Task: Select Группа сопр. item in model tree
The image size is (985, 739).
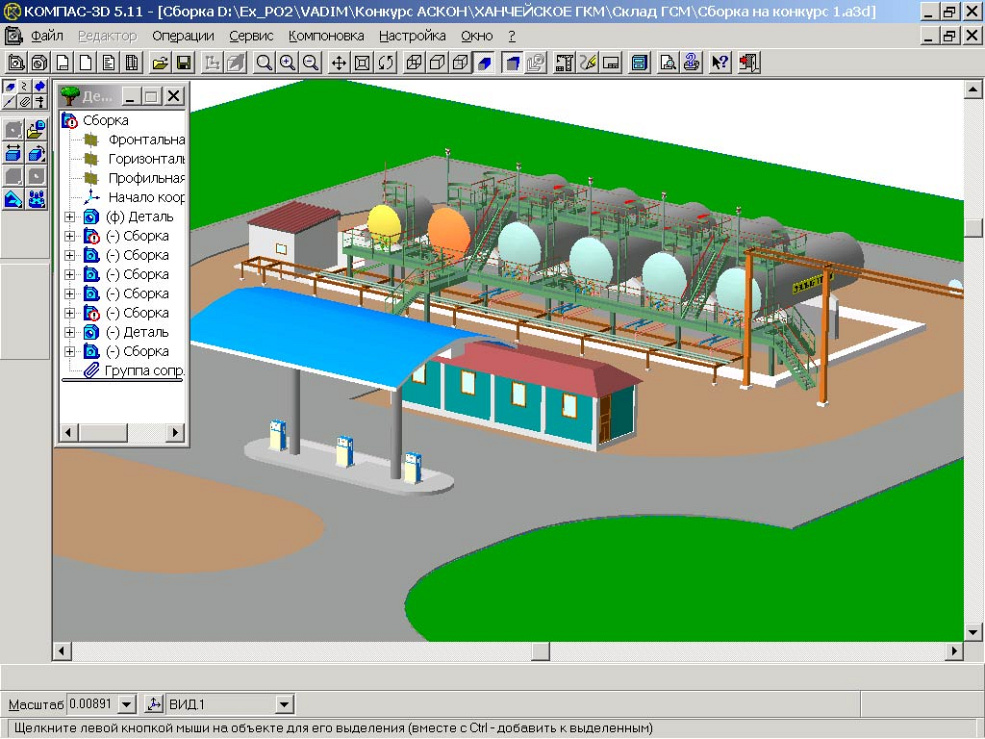Action: (144, 370)
